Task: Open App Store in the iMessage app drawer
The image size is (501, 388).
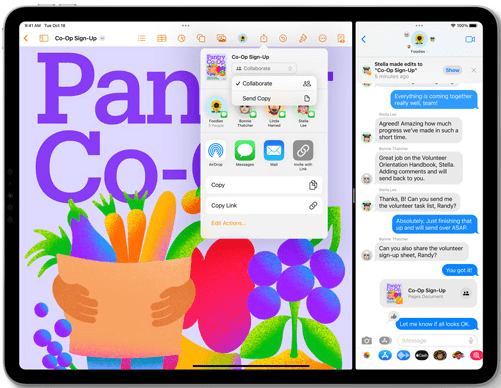Action: pos(385,356)
